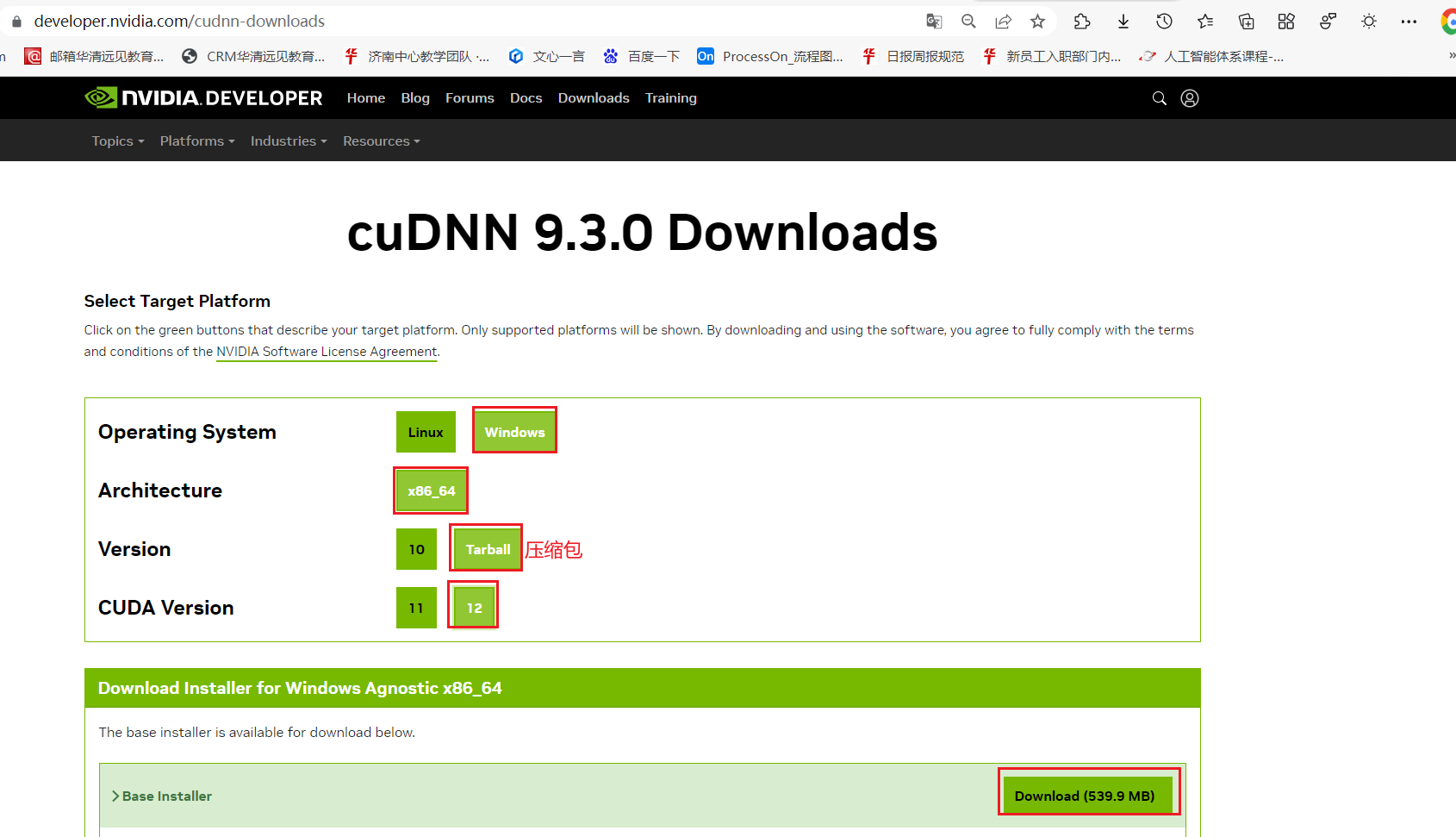Select the x86_64 architecture option
The image size is (1456, 837).
point(431,490)
